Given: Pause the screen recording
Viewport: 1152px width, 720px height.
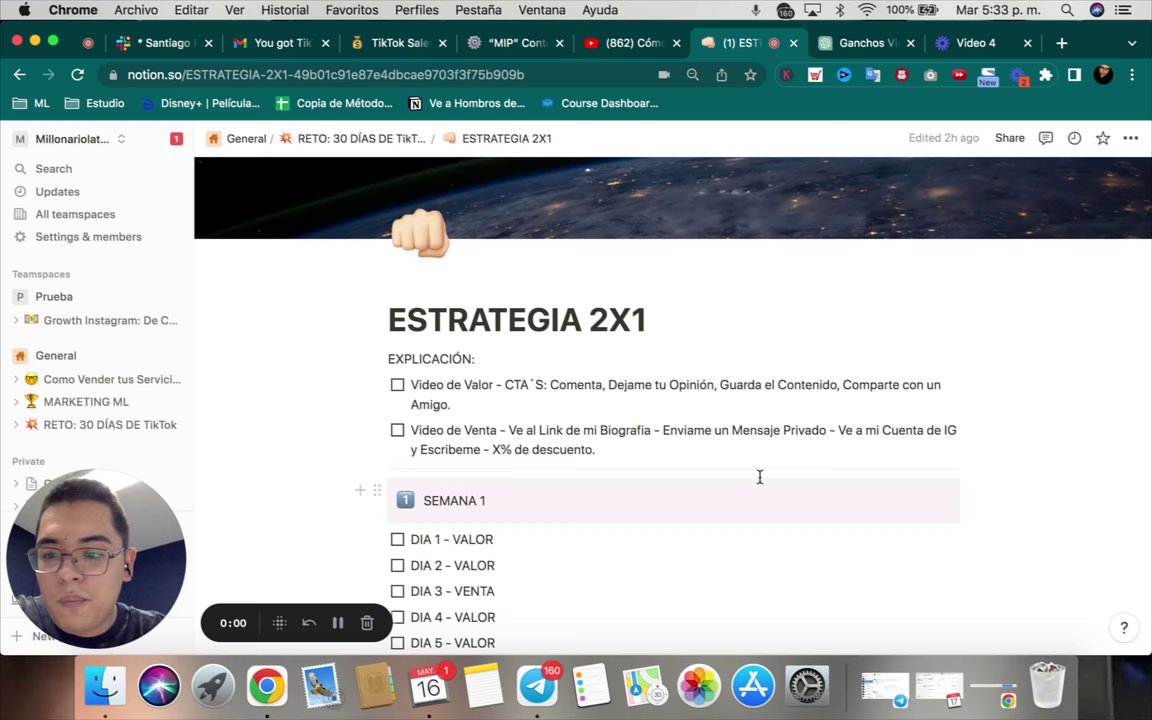Looking at the screenshot, I should click(x=338, y=623).
